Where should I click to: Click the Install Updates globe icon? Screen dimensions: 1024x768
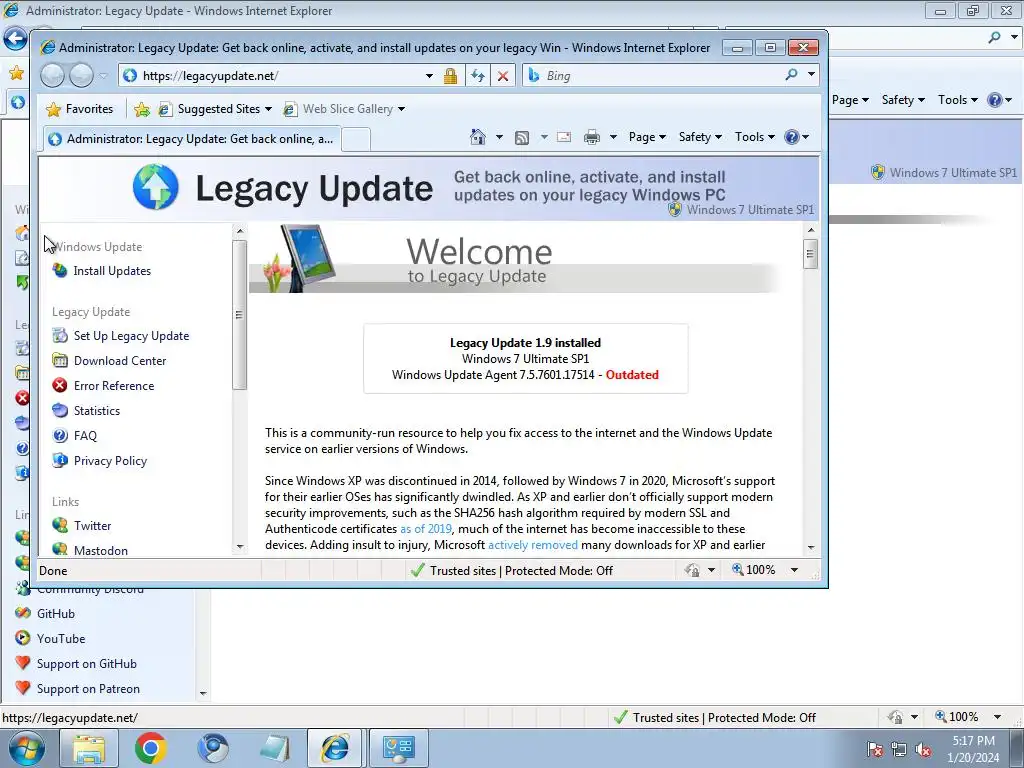point(60,270)
